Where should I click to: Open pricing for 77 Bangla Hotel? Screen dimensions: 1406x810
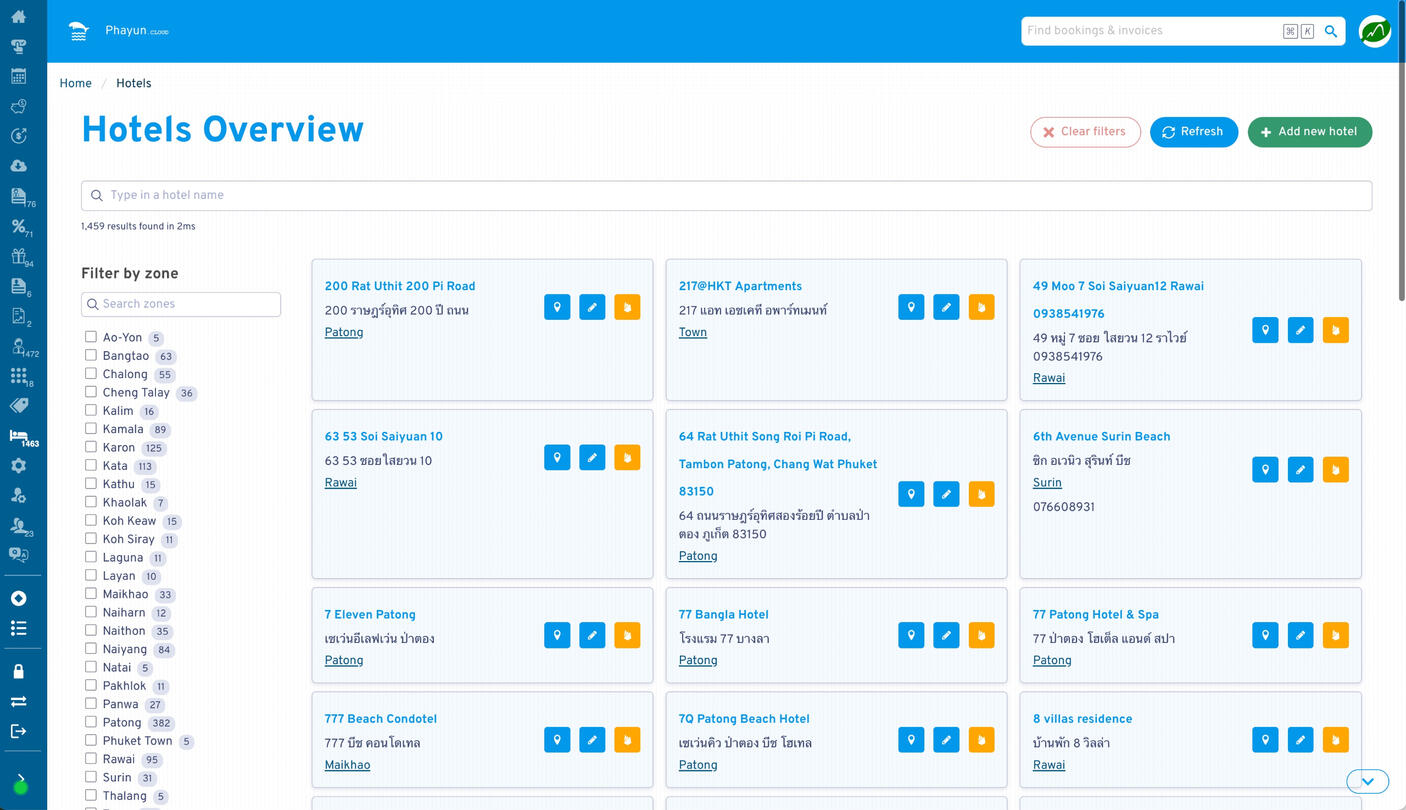[981, 635]
